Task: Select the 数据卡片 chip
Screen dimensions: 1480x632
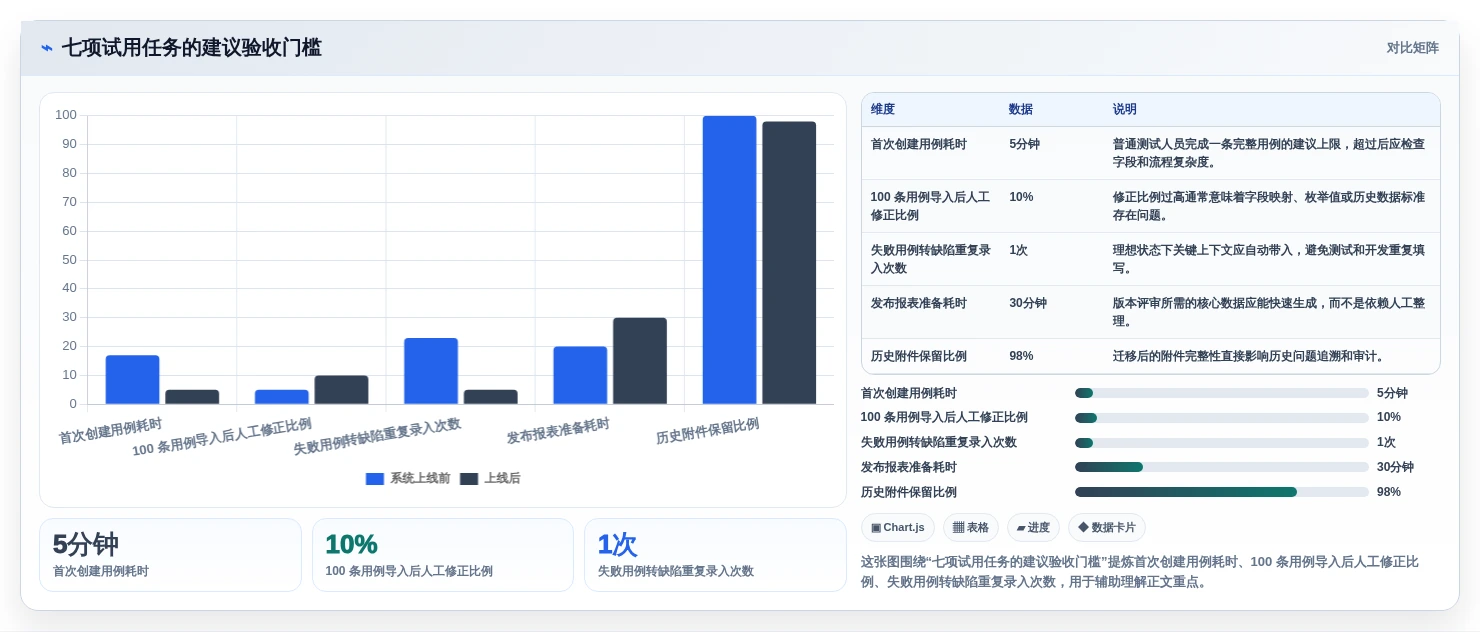Action: [x=1107, y=527]
